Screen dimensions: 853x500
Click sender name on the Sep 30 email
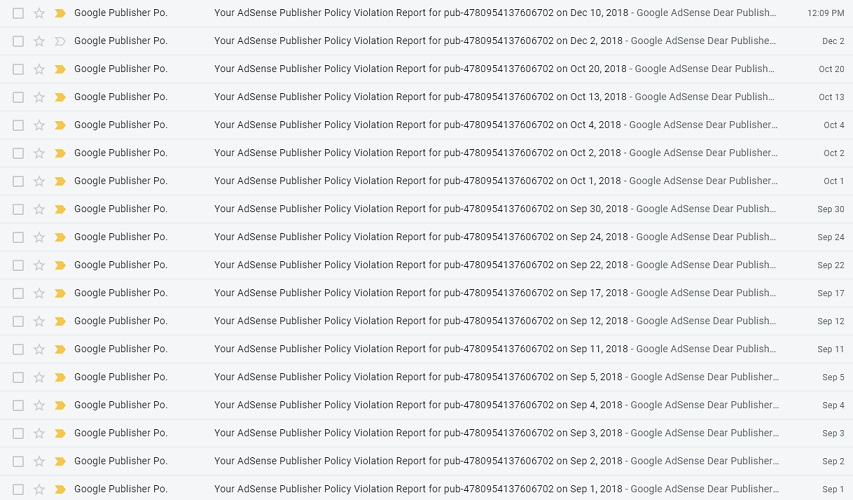point(121,209)
